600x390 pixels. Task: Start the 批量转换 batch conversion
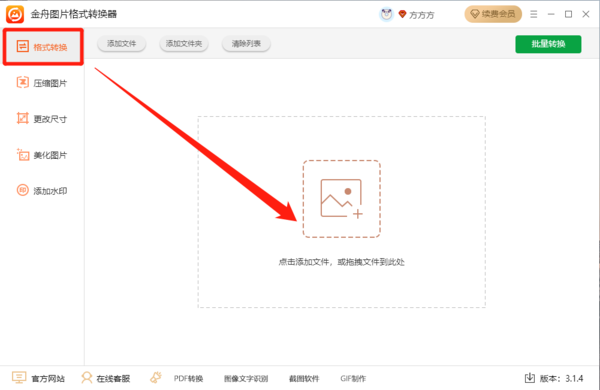[548, 44]
